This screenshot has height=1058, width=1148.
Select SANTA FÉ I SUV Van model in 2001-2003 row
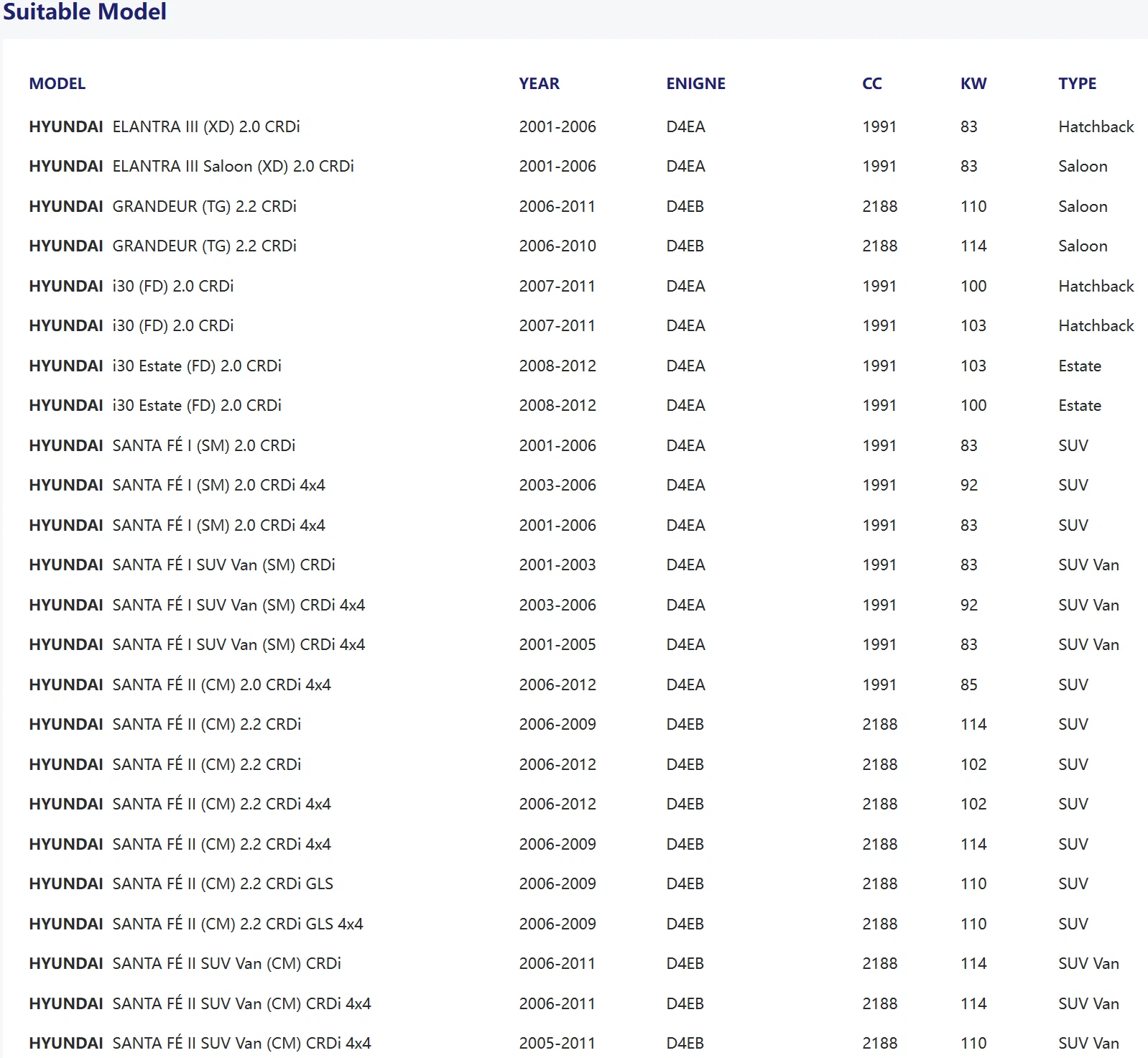point(224,565)
